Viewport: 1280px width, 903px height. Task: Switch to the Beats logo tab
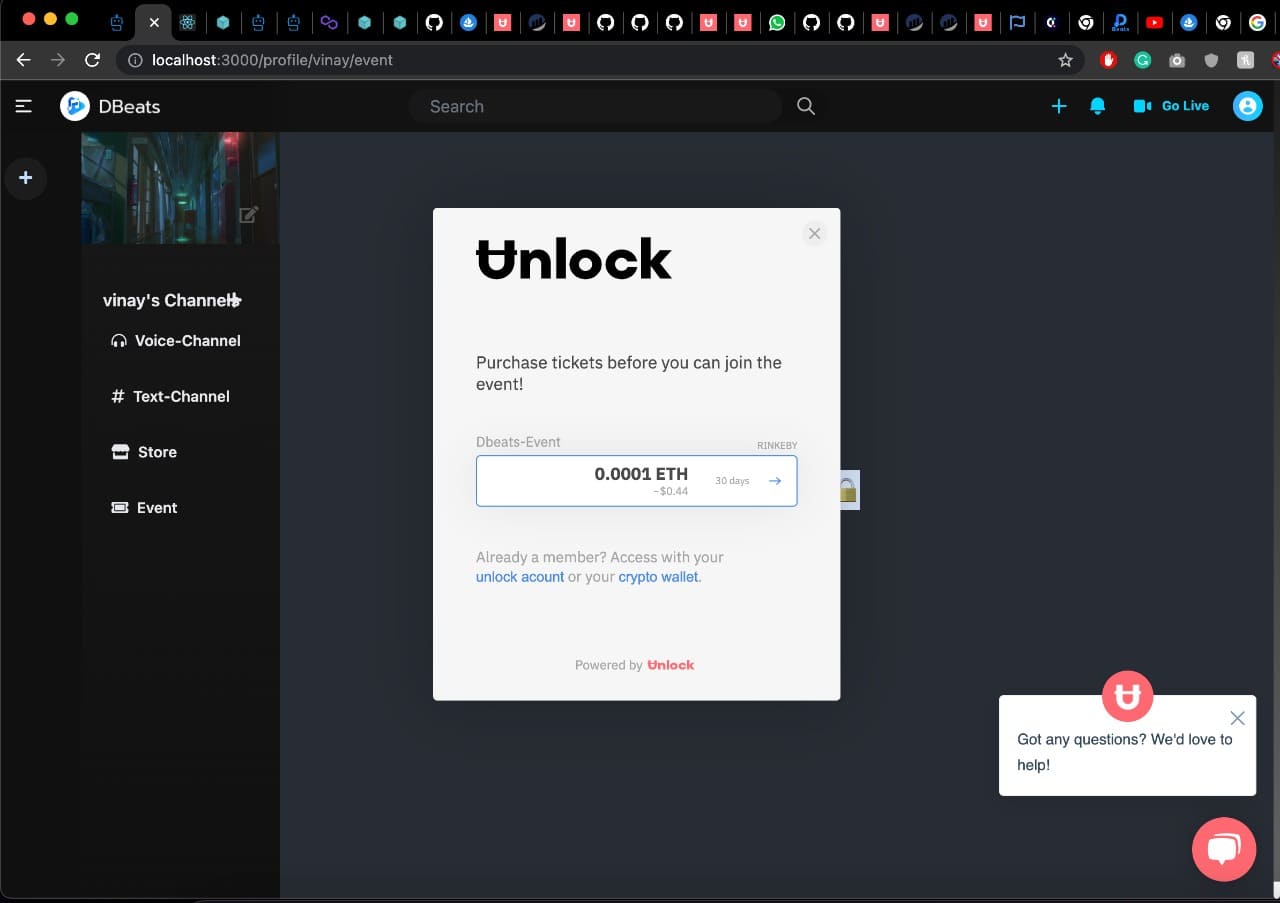tap(1120, 22)
